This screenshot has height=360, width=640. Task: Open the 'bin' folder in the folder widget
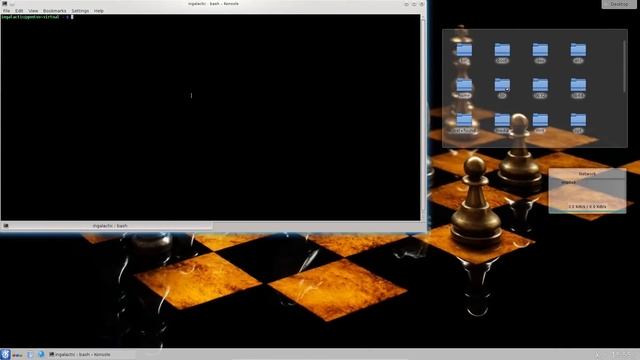(x=464, y=53)
